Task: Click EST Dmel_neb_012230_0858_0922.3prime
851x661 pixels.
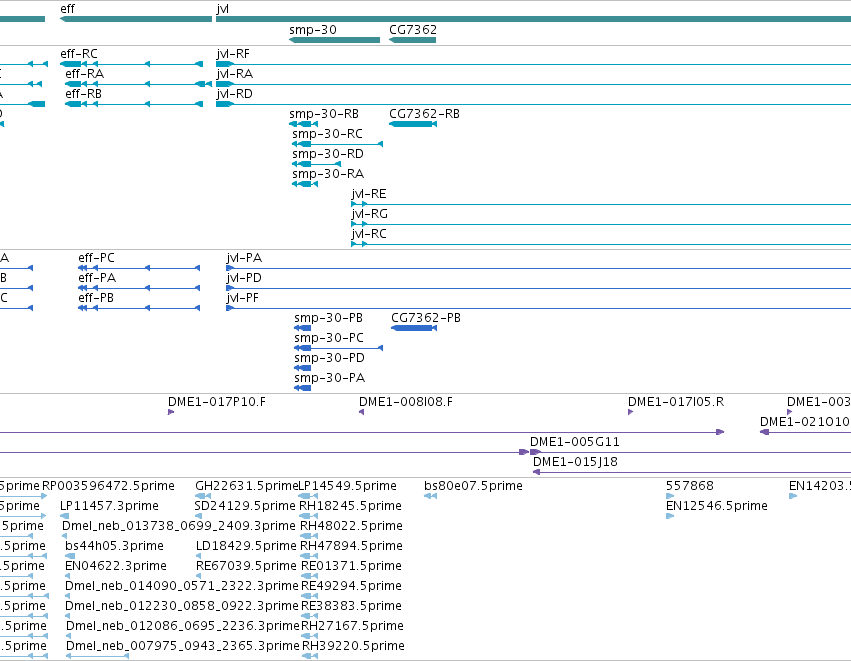Action: (x=68, y=616)
